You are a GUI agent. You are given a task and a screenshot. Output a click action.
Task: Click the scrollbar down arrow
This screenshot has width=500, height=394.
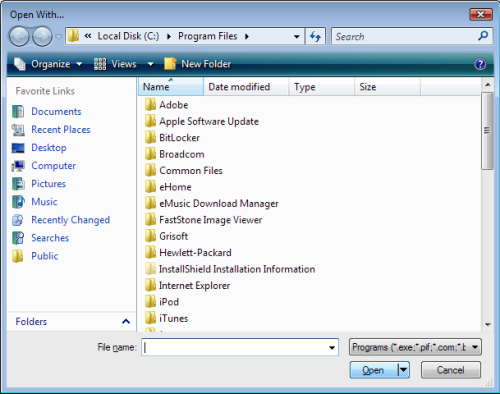click(488, 324)
